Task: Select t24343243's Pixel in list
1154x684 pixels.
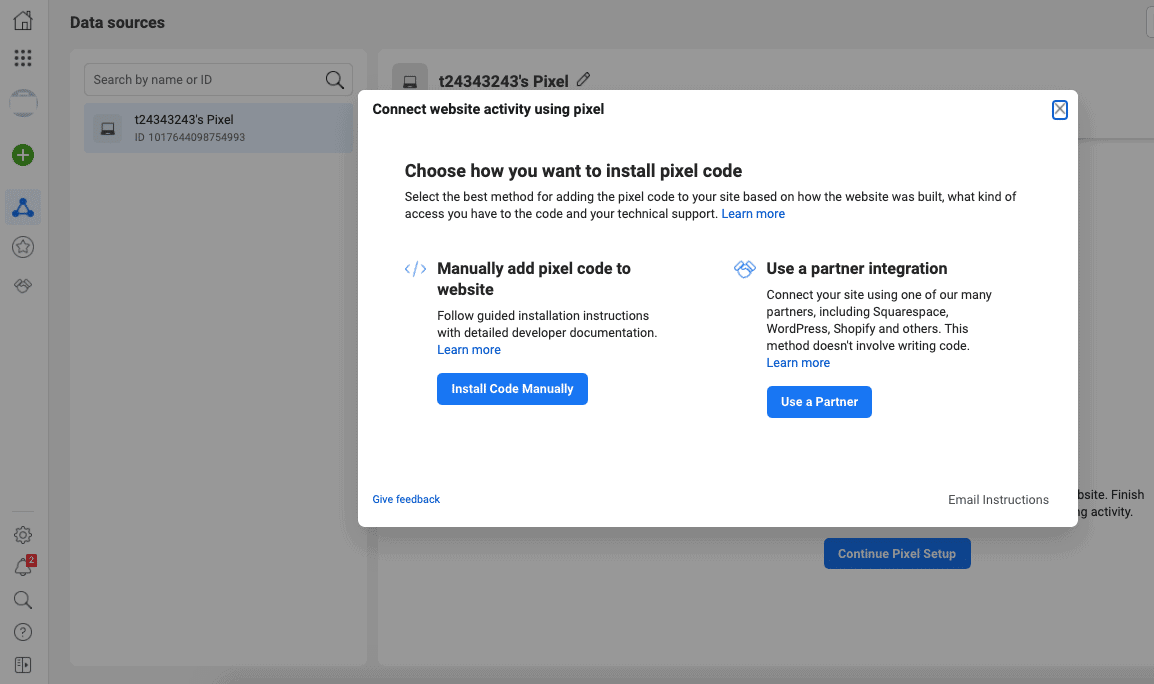Action: [x=218, y=128]
